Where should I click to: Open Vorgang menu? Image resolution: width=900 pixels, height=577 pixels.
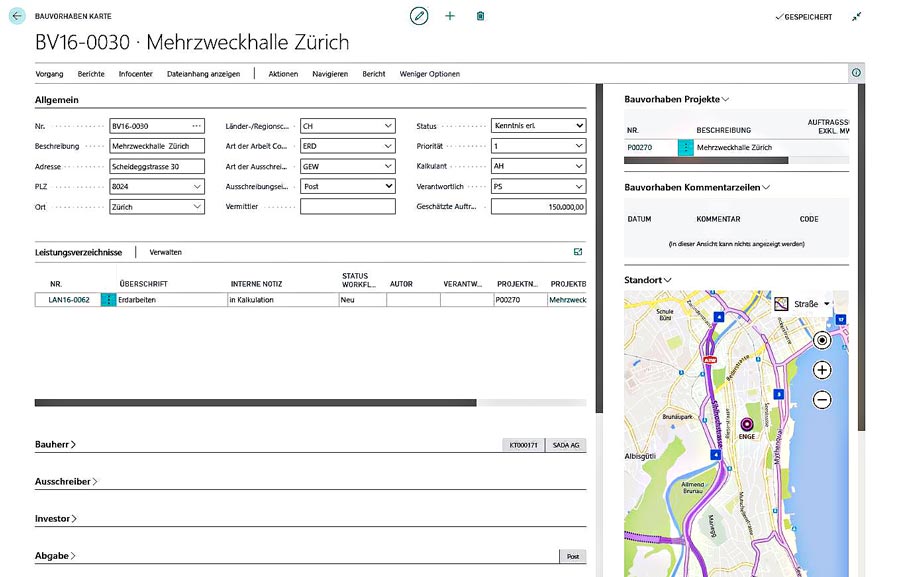pos(49,74)
